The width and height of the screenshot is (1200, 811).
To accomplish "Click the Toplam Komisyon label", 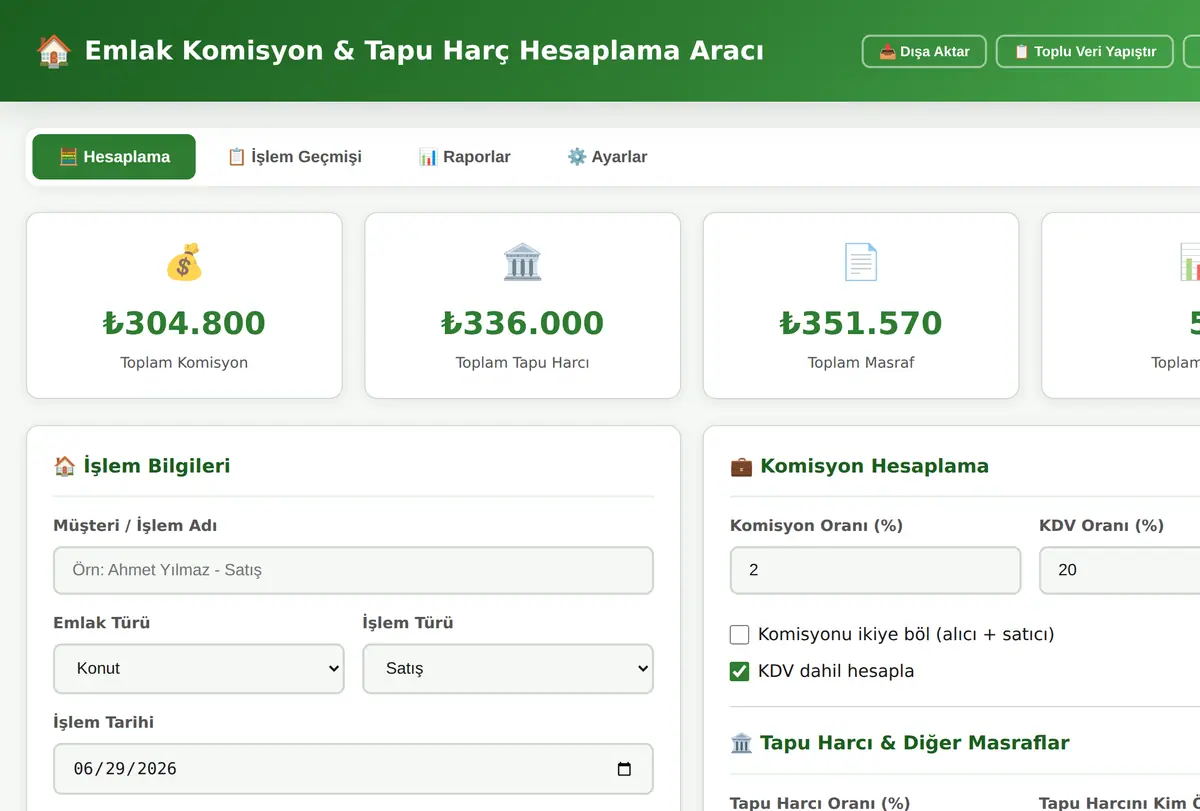I will point(184,363).
